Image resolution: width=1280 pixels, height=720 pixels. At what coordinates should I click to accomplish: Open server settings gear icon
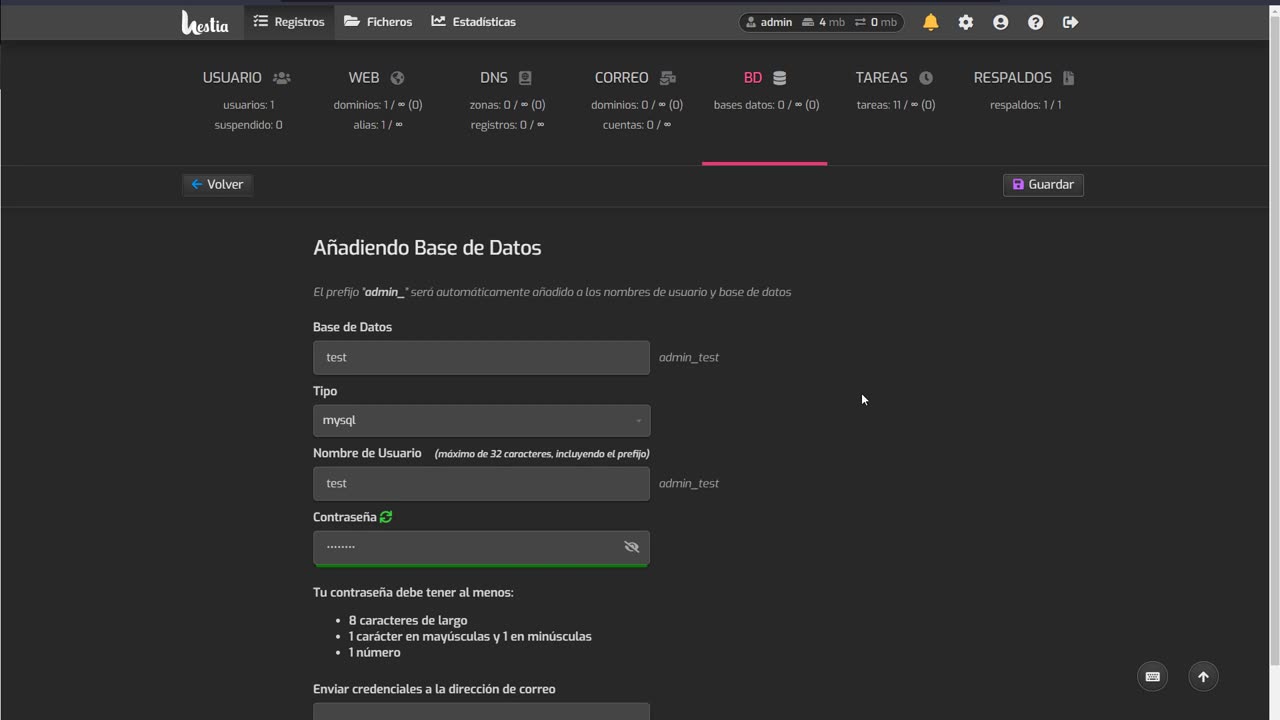click(x=966, y=22)
